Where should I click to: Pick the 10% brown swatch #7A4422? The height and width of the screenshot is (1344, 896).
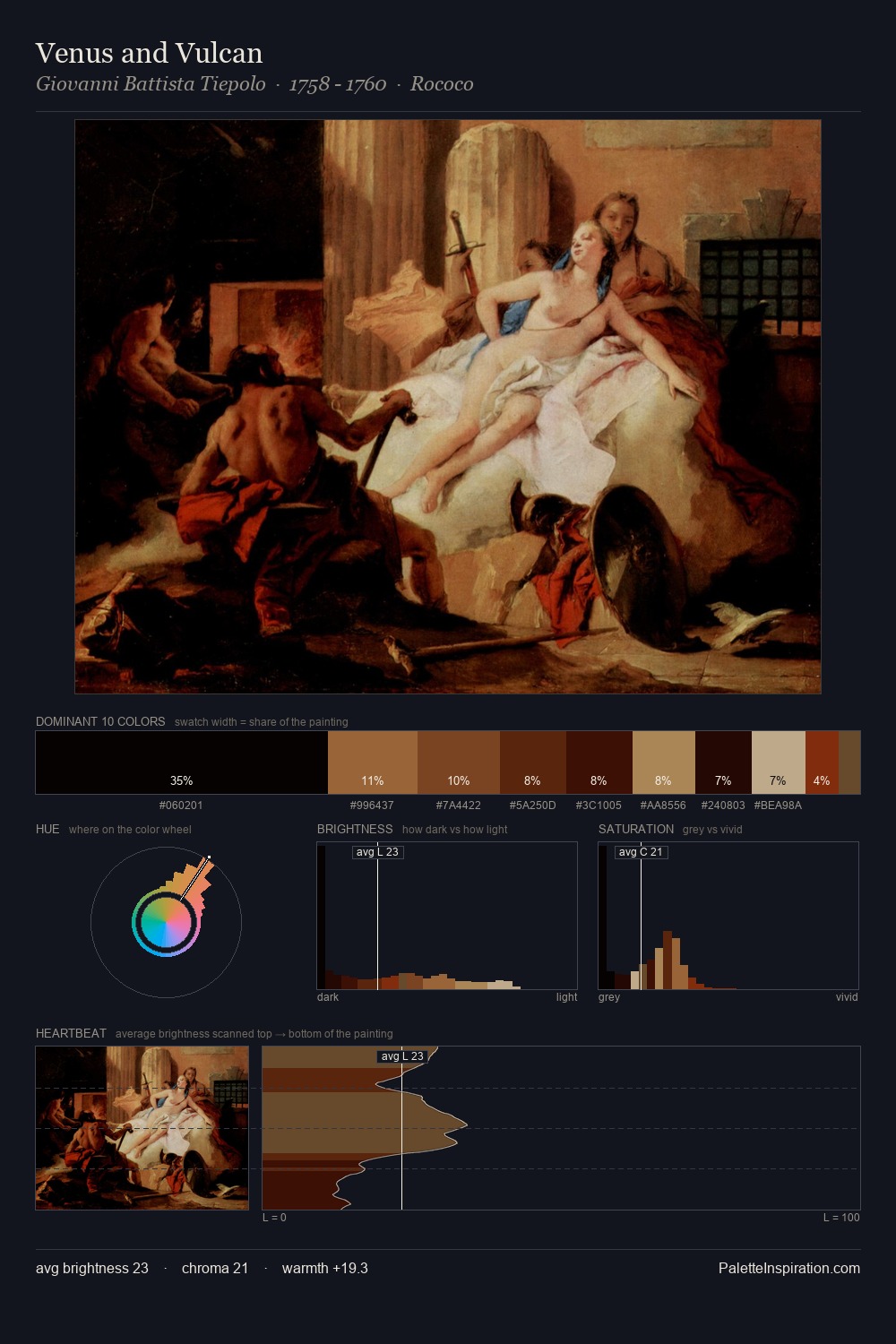tap(459, 762)
